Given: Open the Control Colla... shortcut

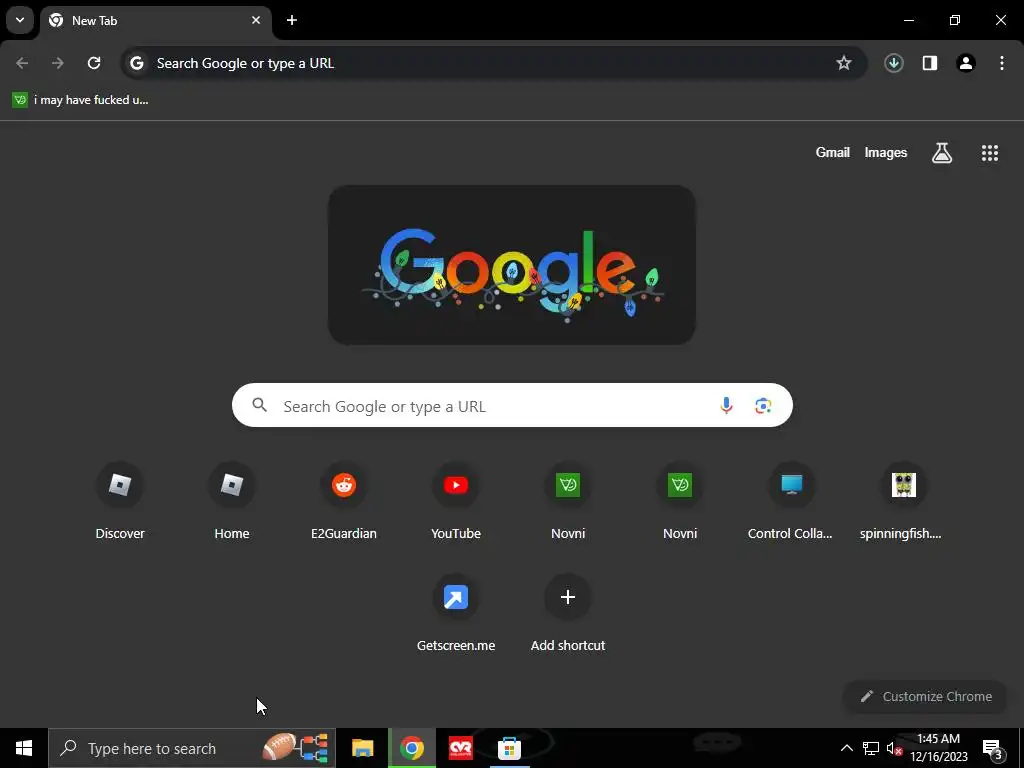Looking at the screenshot, I should coord(792,503).
